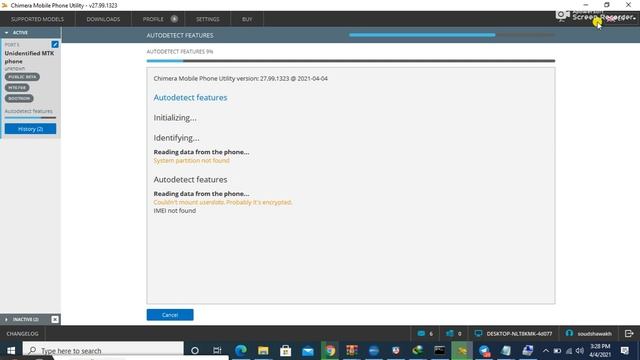This screenshot has height=360, width=640.
Task: Open the Changelog in status bar
Action: click(x=22, y=334)
